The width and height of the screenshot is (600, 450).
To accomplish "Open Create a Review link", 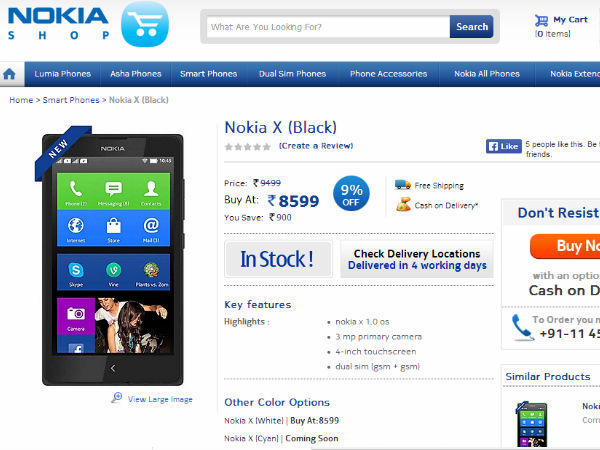I will click(x=316, y=146).
